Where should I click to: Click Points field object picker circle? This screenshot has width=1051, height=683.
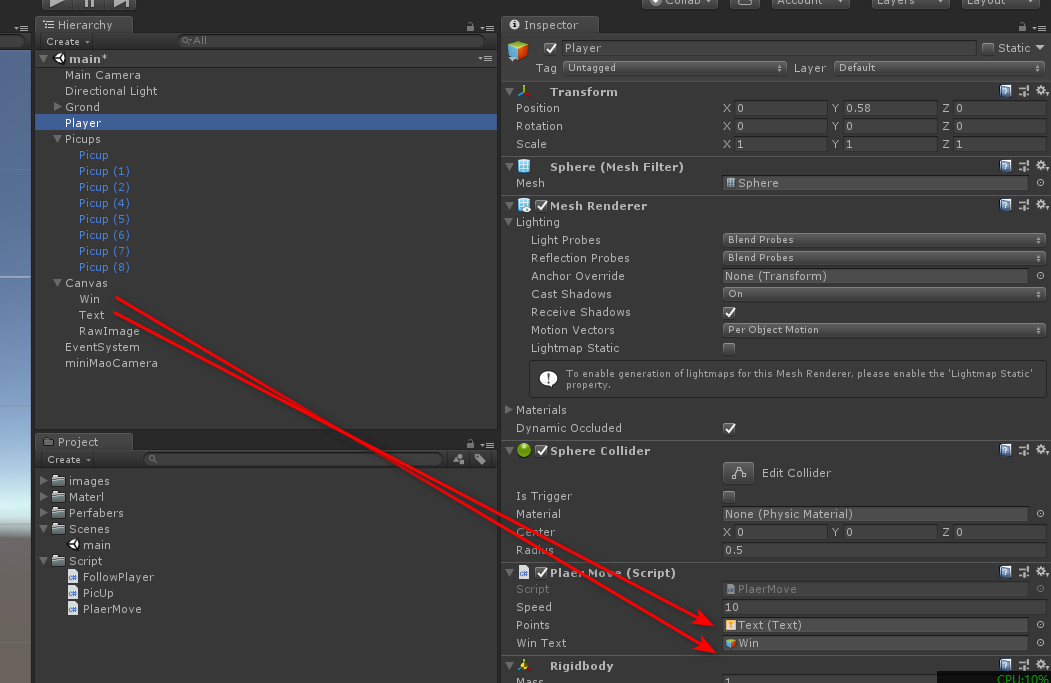pyautogui.click(x=1040, y=624)
